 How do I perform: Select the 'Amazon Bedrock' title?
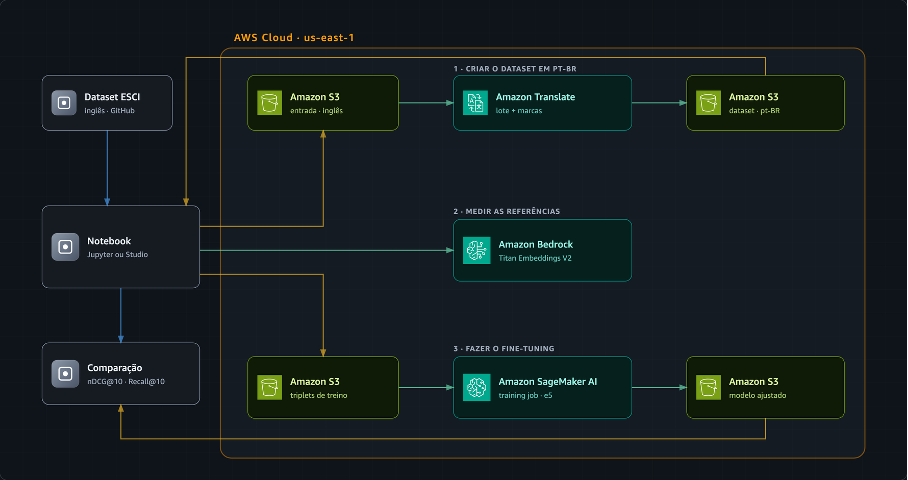536,244
